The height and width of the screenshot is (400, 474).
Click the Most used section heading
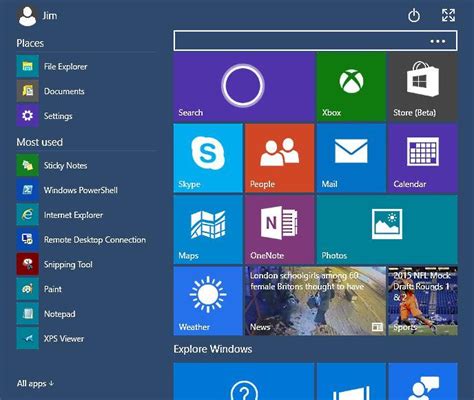(40, 142)
